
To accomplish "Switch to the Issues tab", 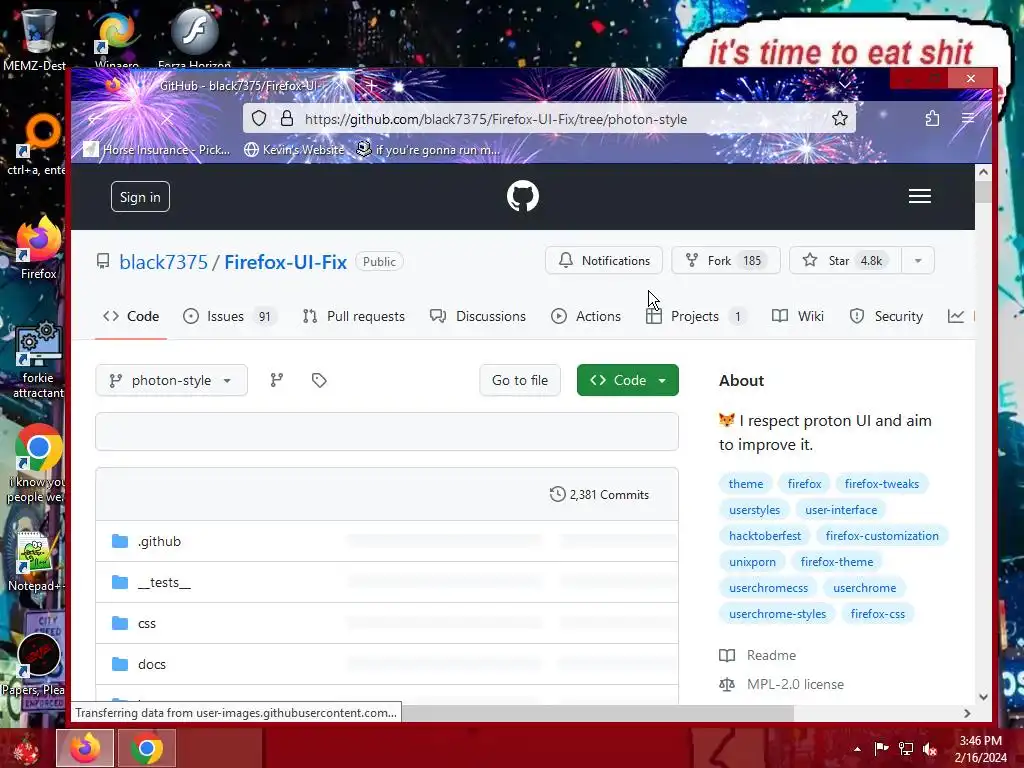I will click(x=229, y=316).
